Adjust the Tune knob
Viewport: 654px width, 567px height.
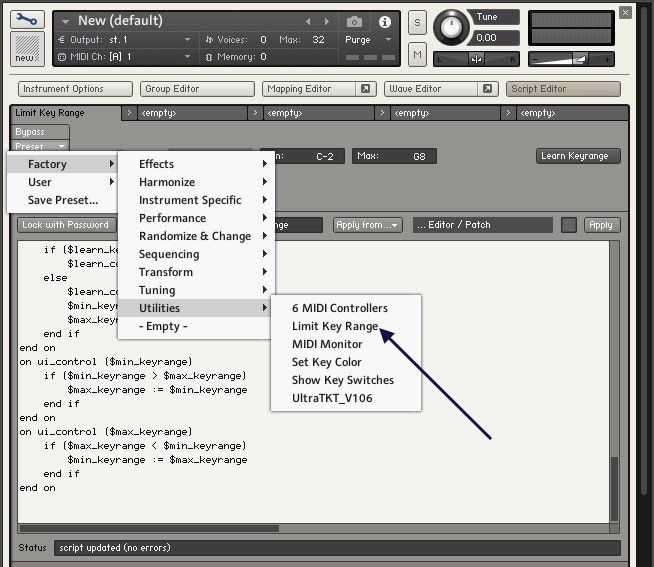(454, 27)
